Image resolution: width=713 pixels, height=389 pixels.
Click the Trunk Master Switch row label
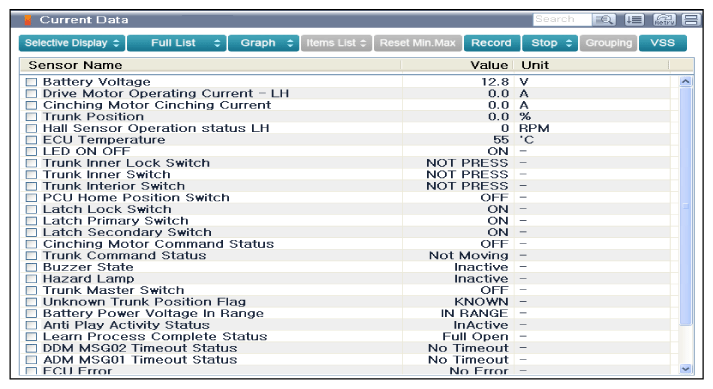[114, 290]
